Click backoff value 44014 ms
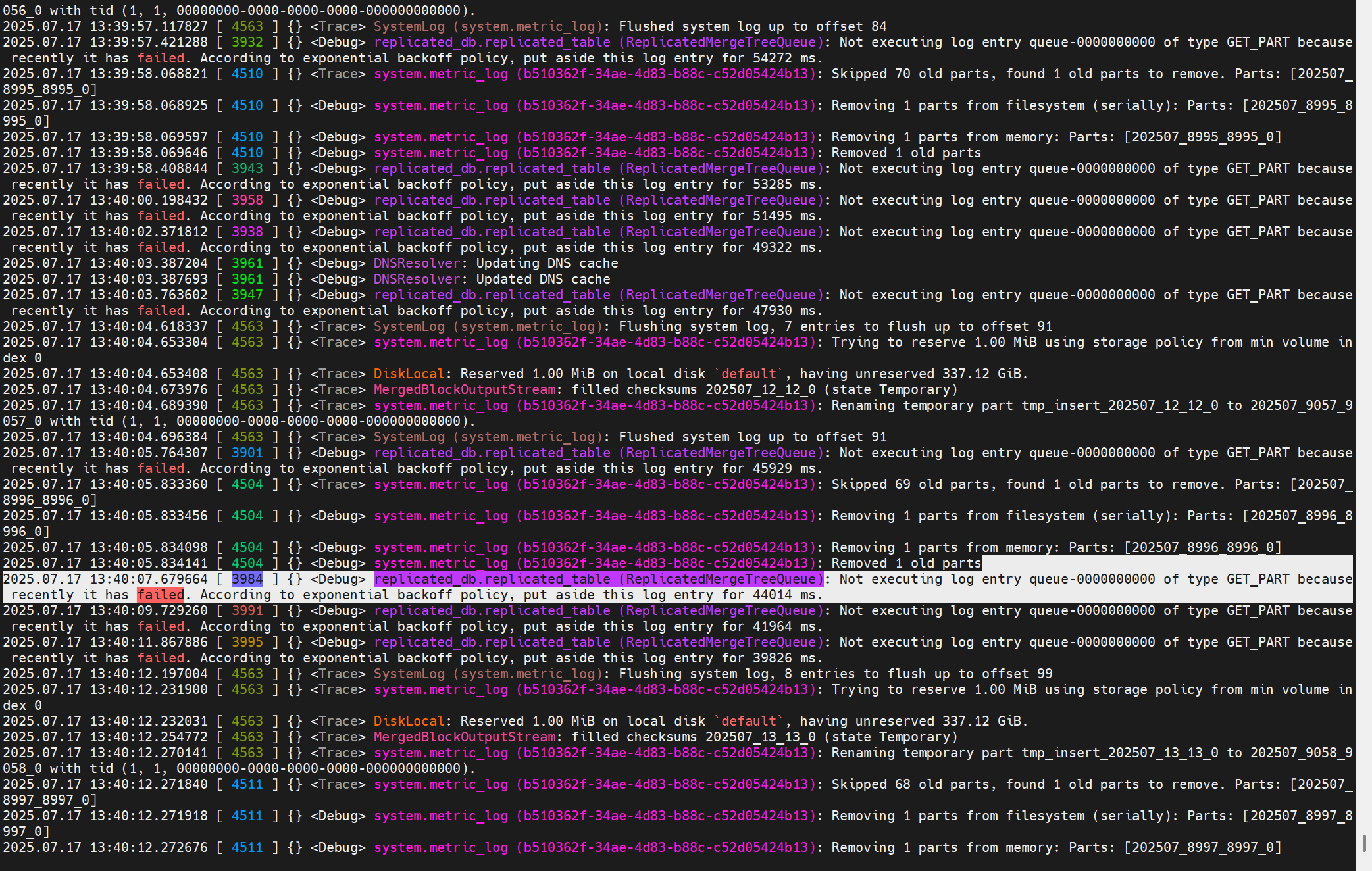 tap(784, 595)
